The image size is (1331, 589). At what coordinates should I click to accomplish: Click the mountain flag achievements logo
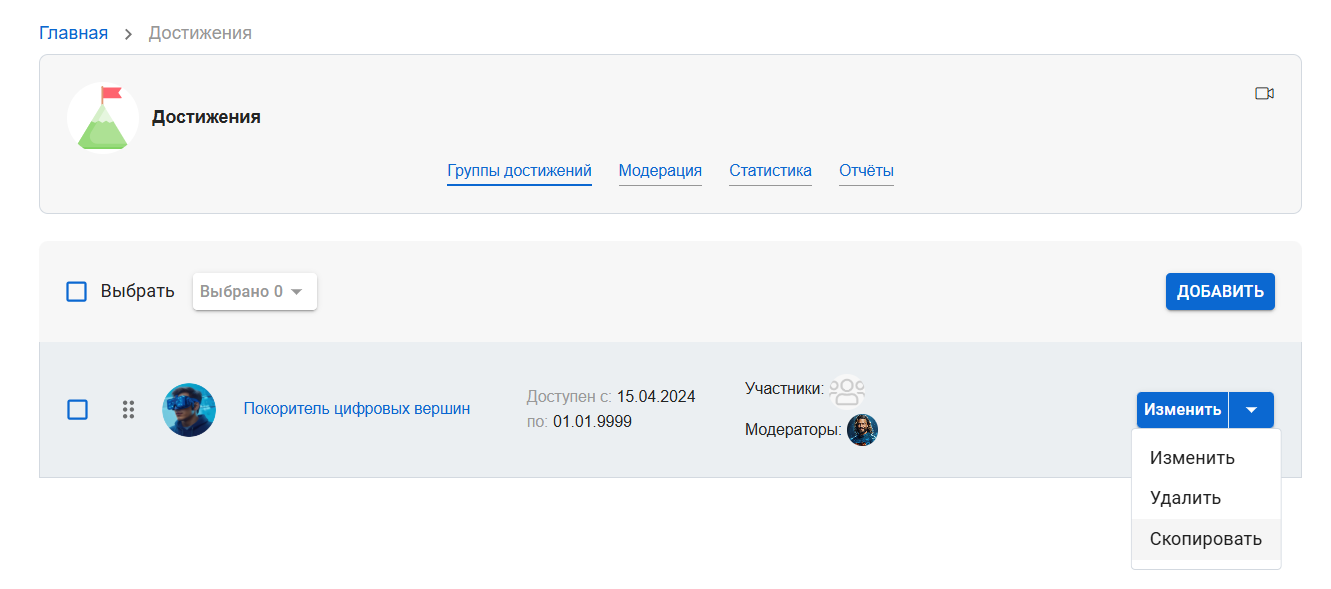[x=103, y=118]
